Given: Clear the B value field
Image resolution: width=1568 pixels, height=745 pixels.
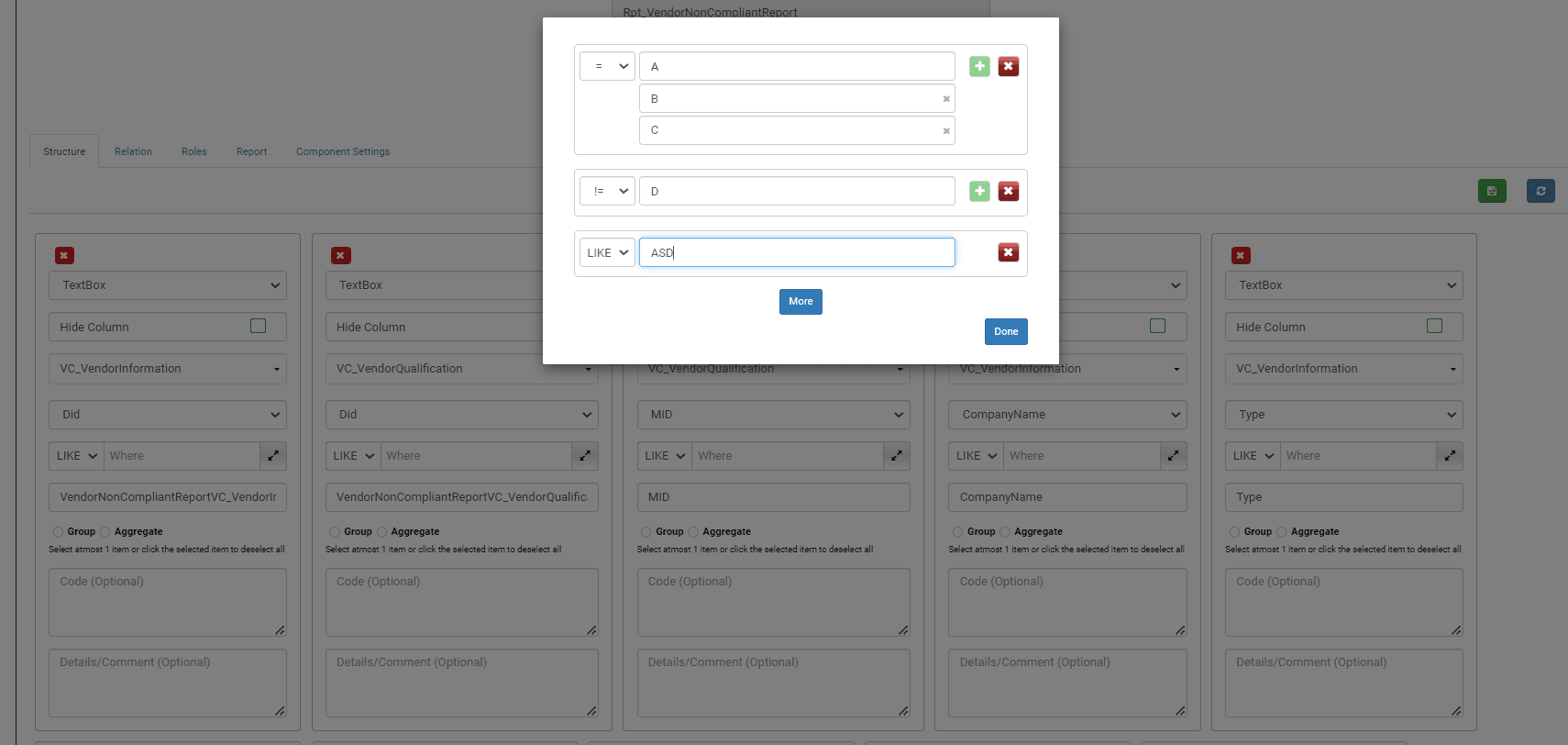Looking at the screenshot, I should 946,99.
